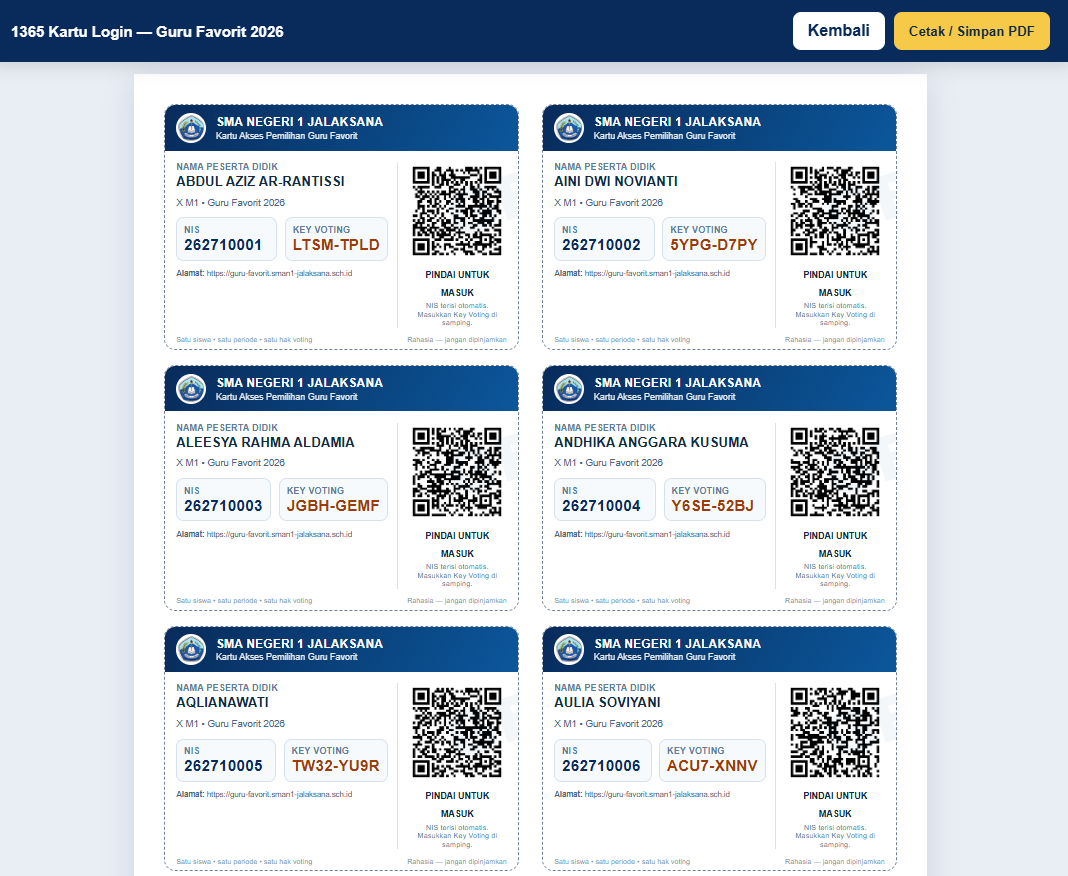Click school logo on Aleesya Rahma Aldamia card
This screenshot has height=876, width=1068.
[191, 389]
